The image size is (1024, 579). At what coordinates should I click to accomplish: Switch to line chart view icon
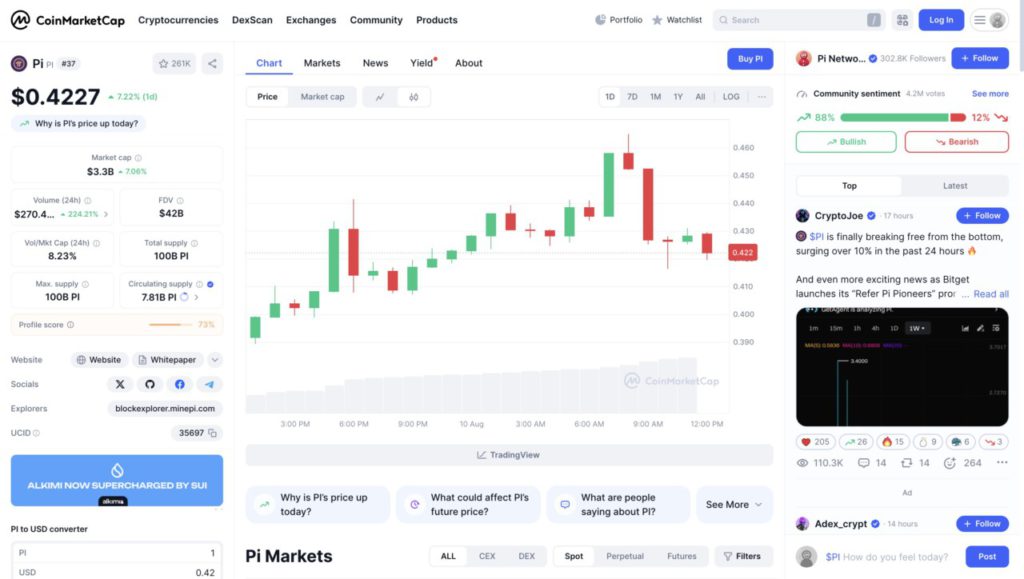(x=380, y=97)
